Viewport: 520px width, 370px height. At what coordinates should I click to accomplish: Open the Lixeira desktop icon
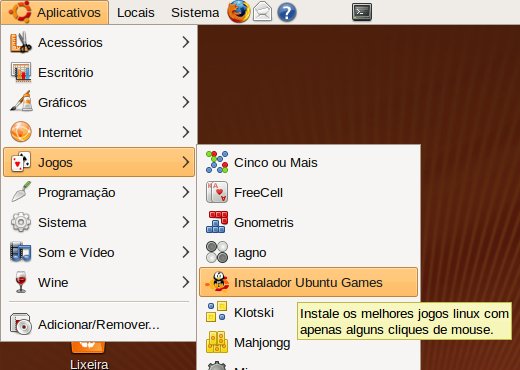pos(89,355)
